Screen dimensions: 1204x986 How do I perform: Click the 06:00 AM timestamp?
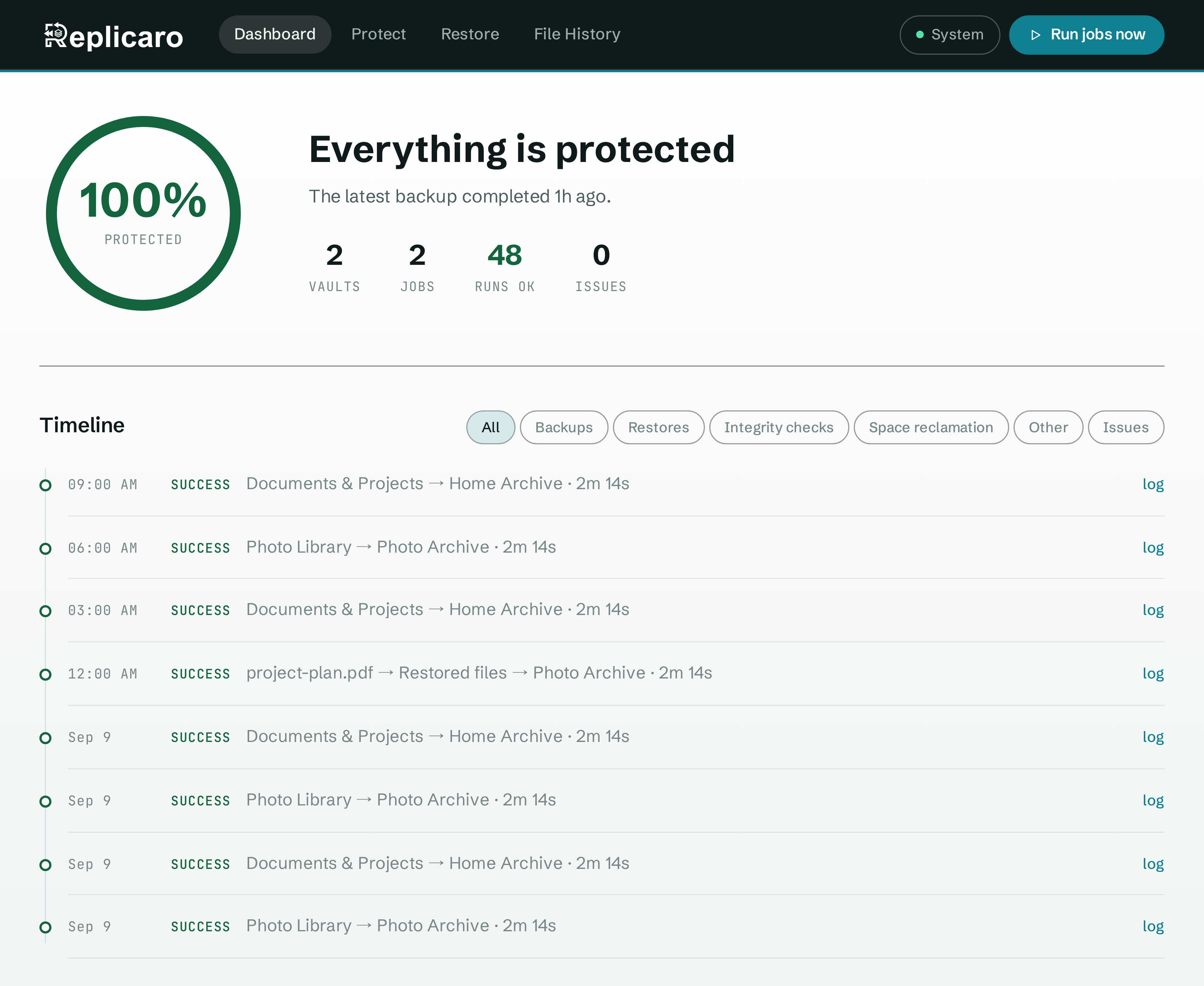pos(103,548)
